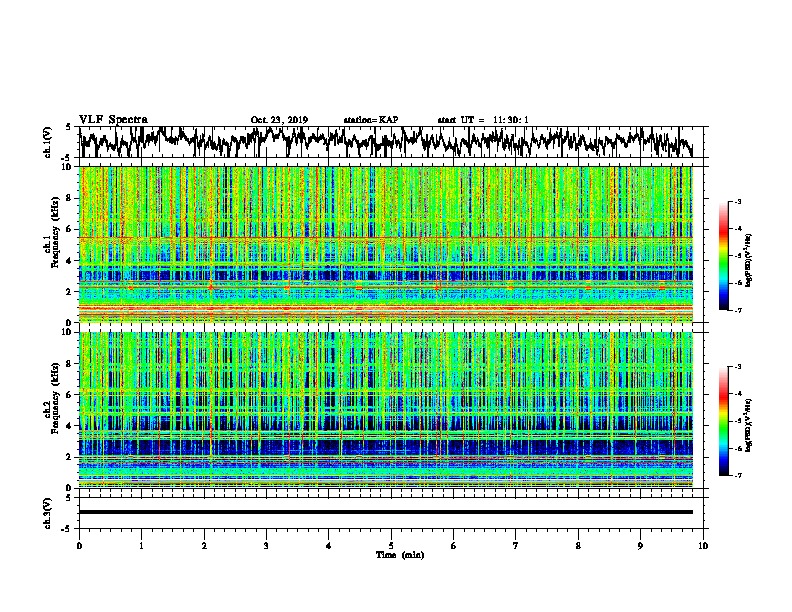Click the ch.2 spectrogram panel

pos(386,410)
